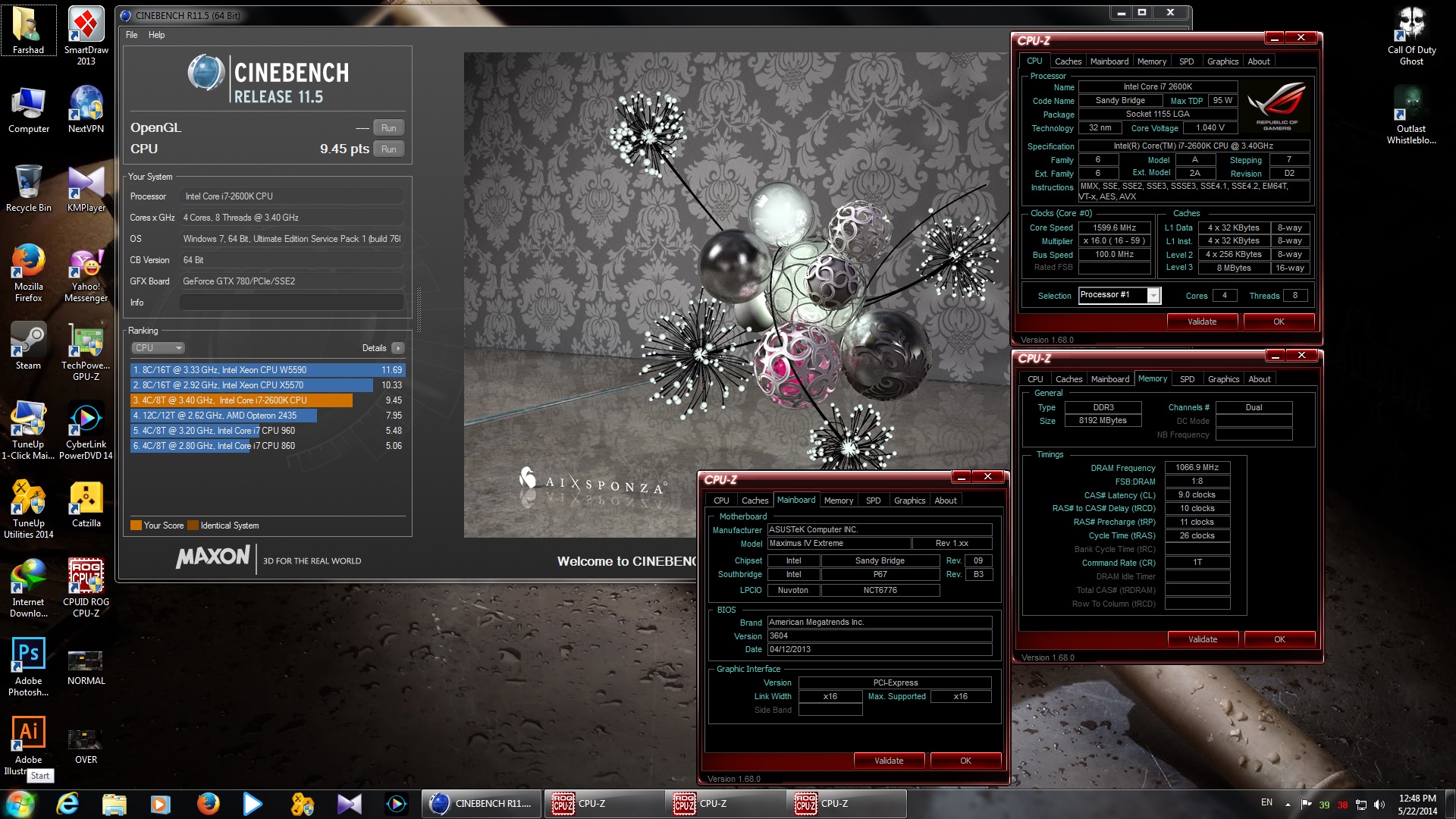Open TuneUp Utilities 2014 shortcut
This screenshot has width=1456, height=819.
[x=28, y=509]
